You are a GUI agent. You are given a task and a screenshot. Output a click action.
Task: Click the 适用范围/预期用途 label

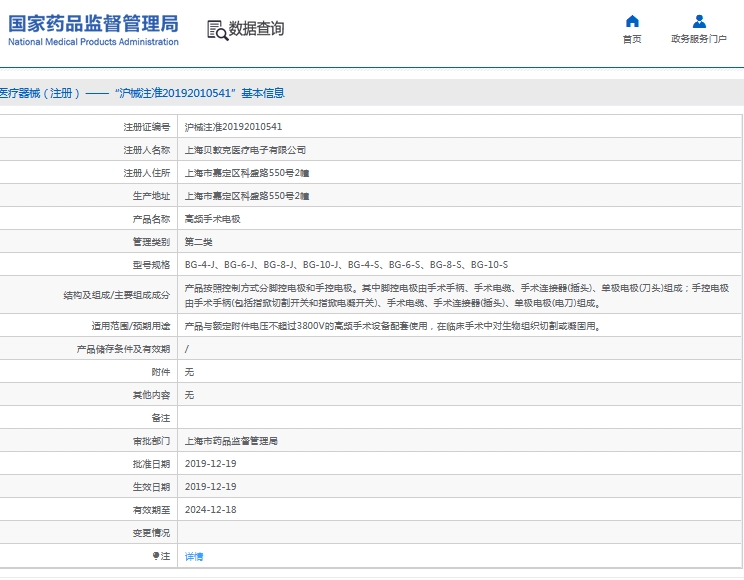pyautogui.click(x=131, y=326)
